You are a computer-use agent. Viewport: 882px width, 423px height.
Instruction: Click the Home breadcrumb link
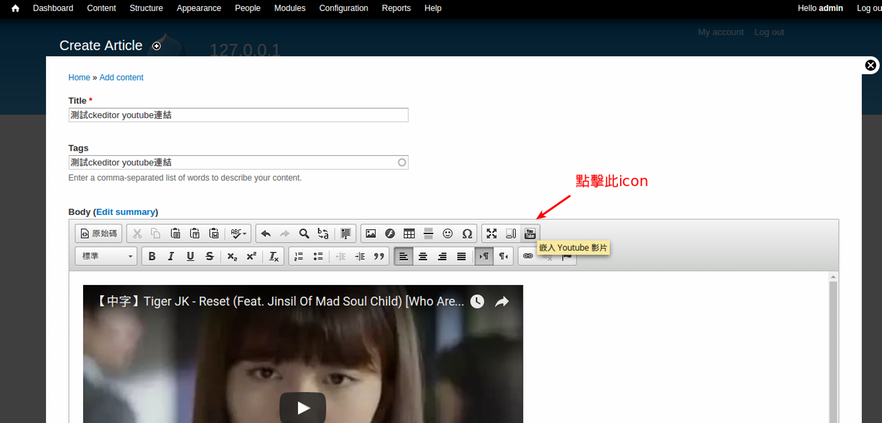click(79, 78)
